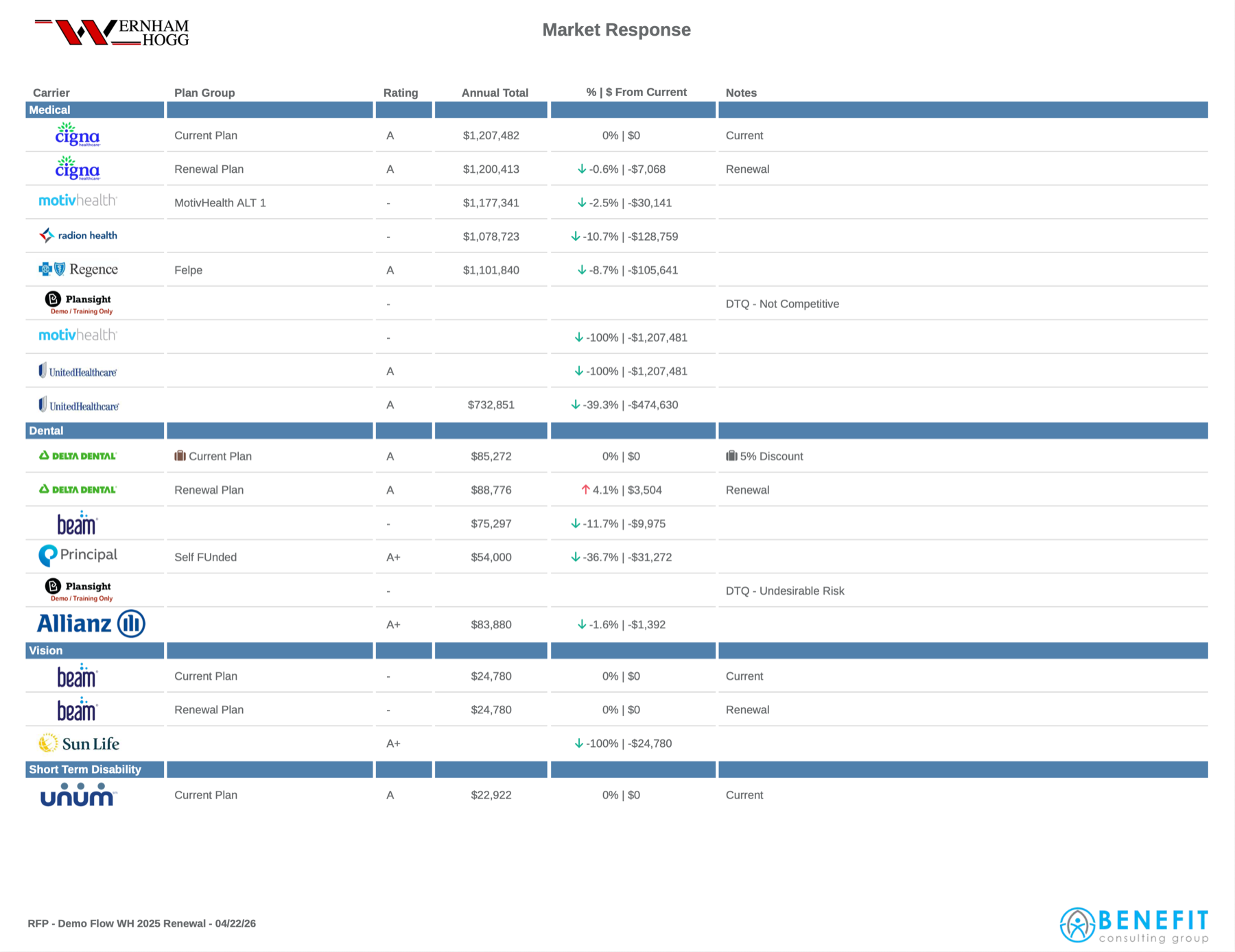The image size is (1235, 952).
Task: Click the Delta Dental logo in the $85,272 row
Action: tap(78, 455)
